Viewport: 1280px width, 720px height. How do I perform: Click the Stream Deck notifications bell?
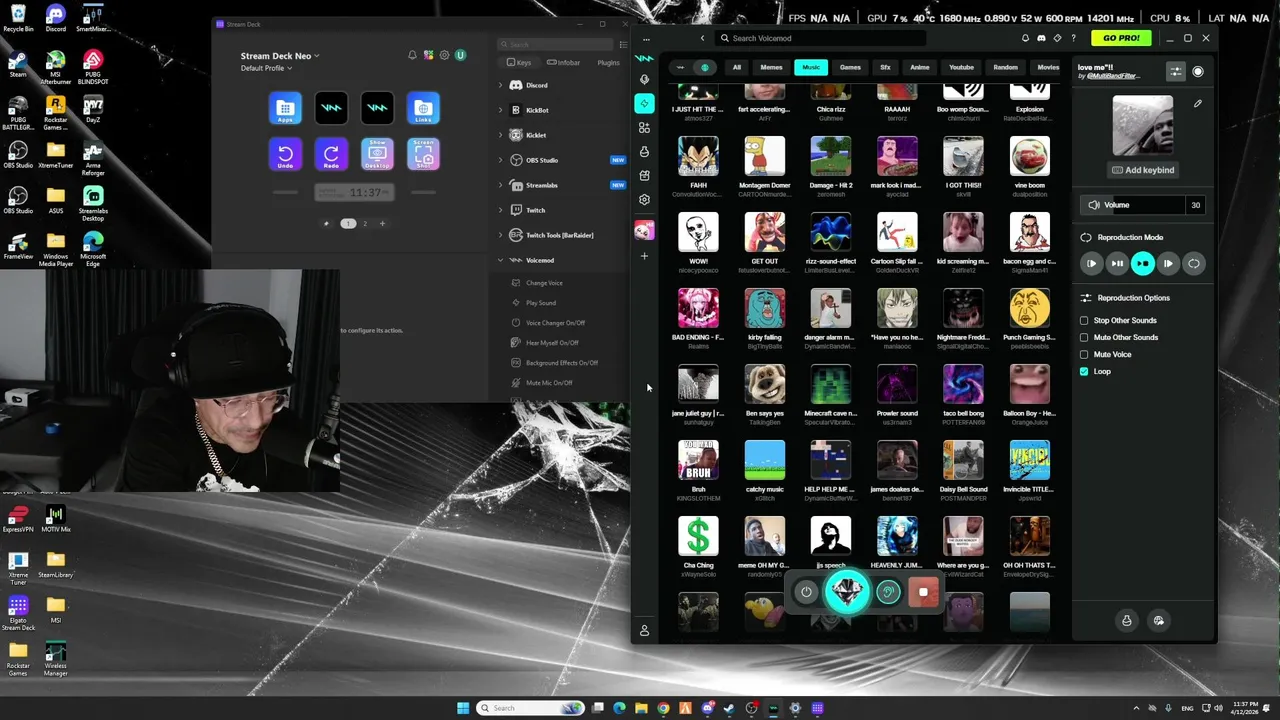coord(412,55)
